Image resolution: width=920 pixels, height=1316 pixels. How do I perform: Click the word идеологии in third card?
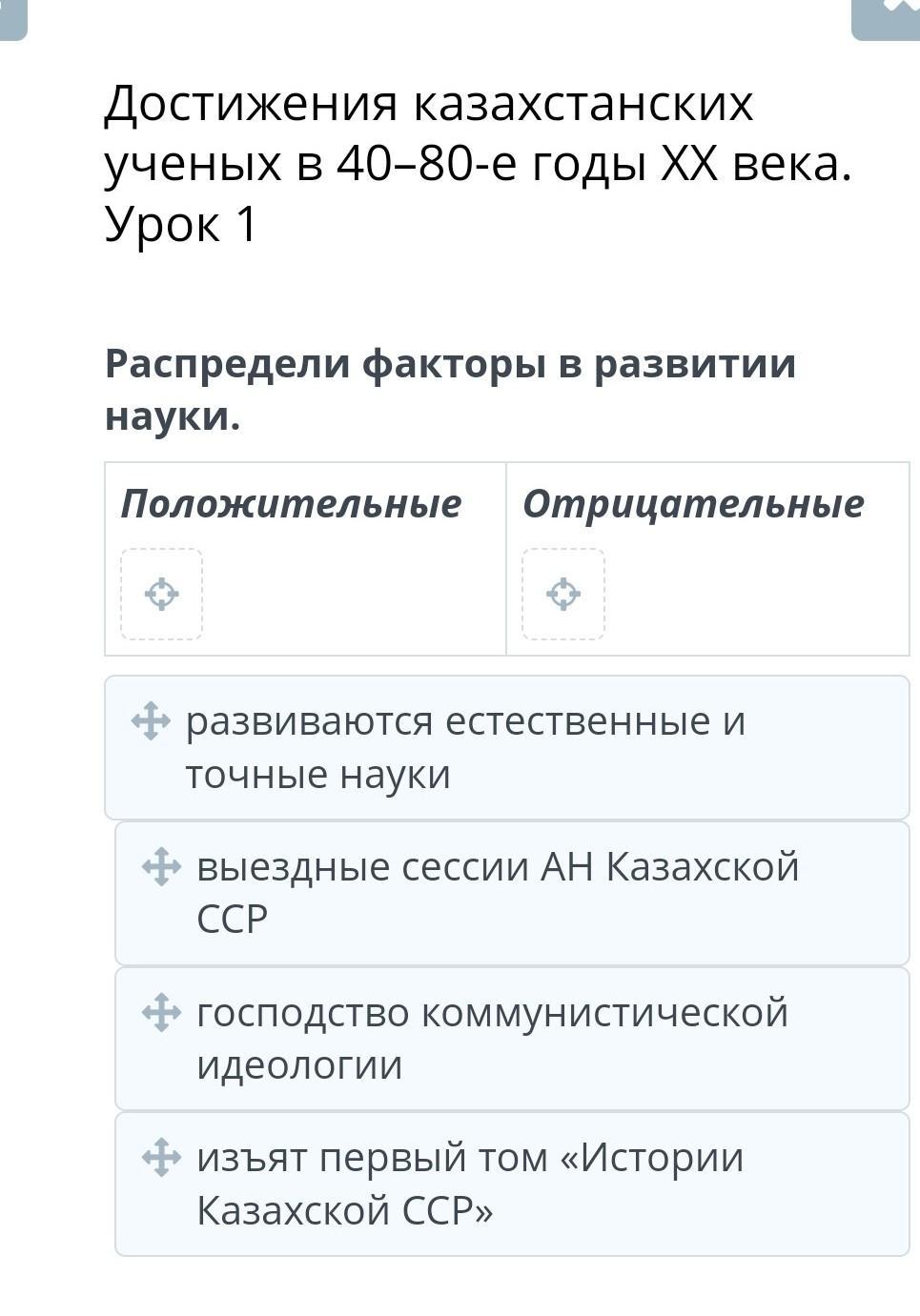click(x=299, y=1065)
